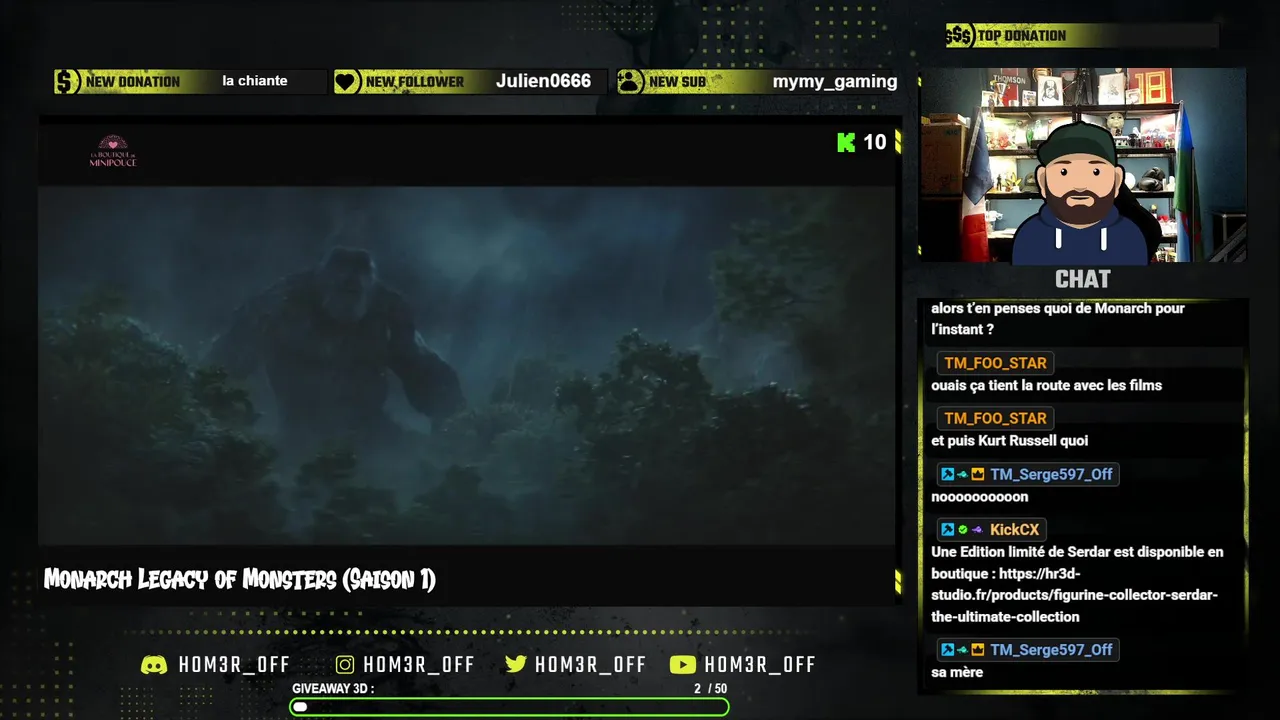Click purple badge beside KickCX name
The image size is (1280, 720).
point(977,530)
